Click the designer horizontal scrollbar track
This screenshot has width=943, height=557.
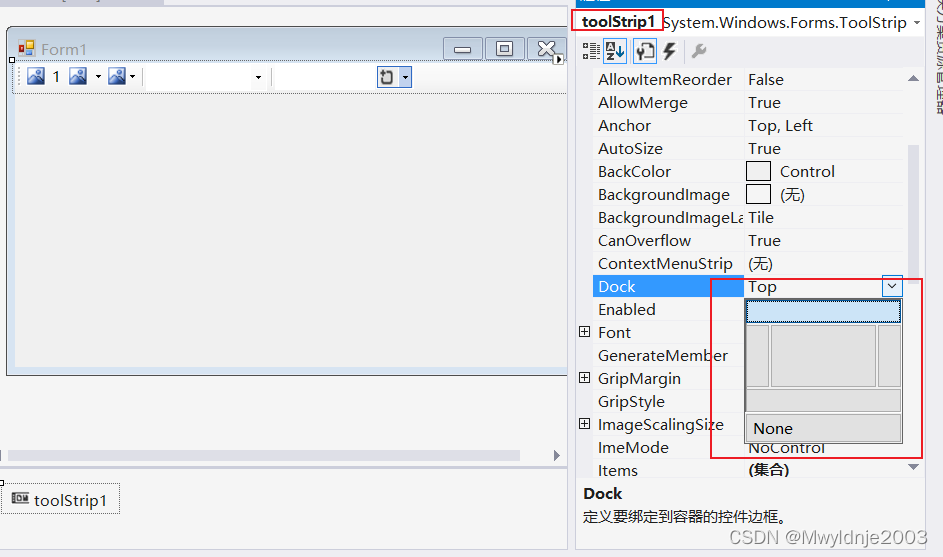click(x=263, y=455)
